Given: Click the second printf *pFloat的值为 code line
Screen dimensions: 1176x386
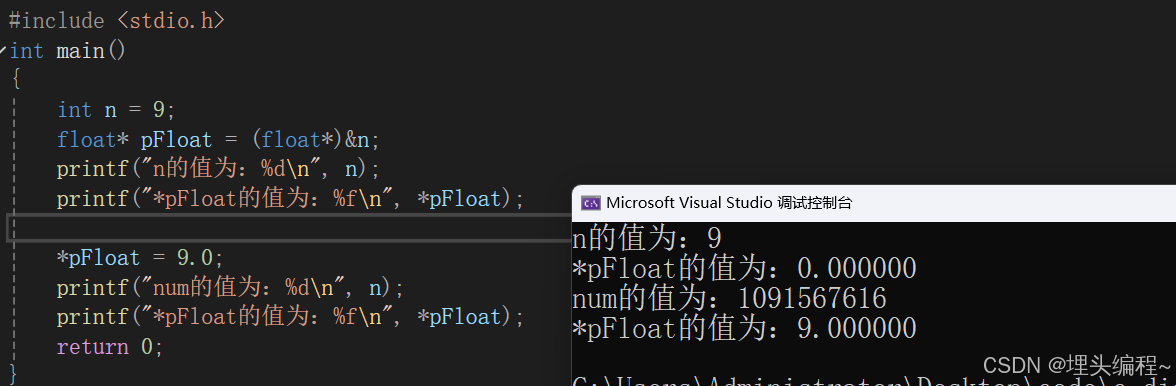Looking at the screenshot, I should pos(290,317).
